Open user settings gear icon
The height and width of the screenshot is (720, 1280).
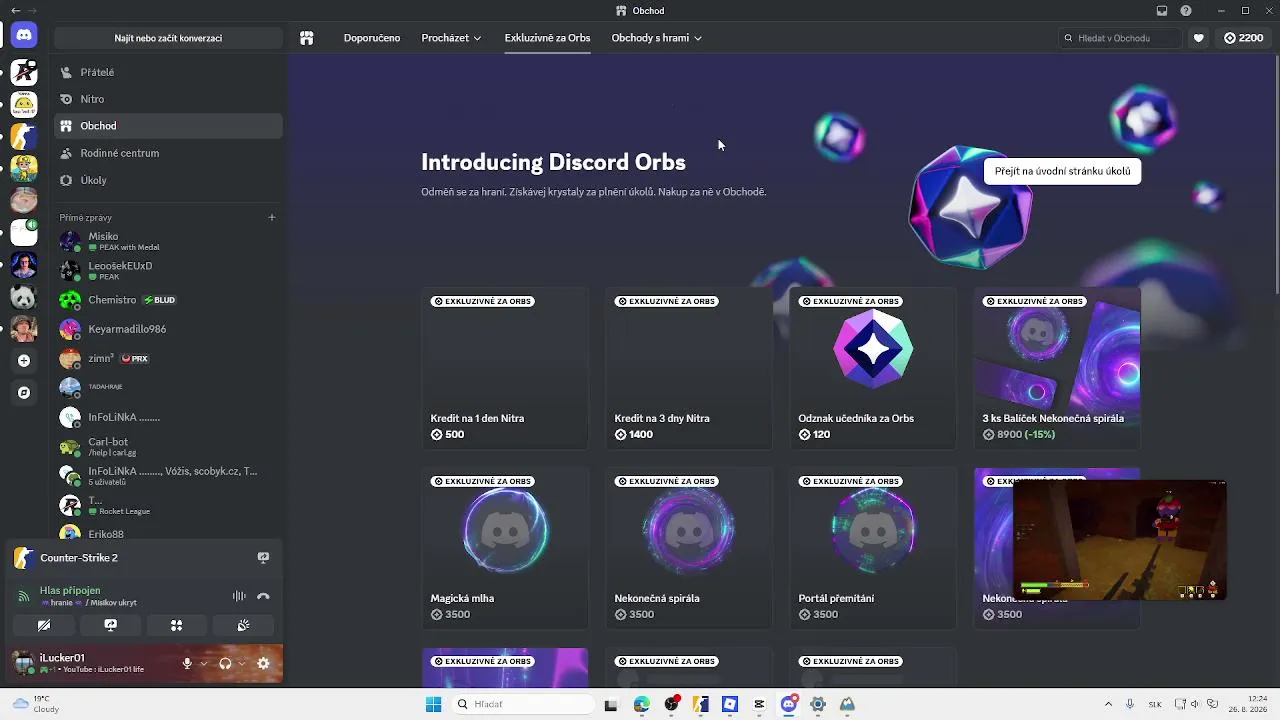coord(263,663)
